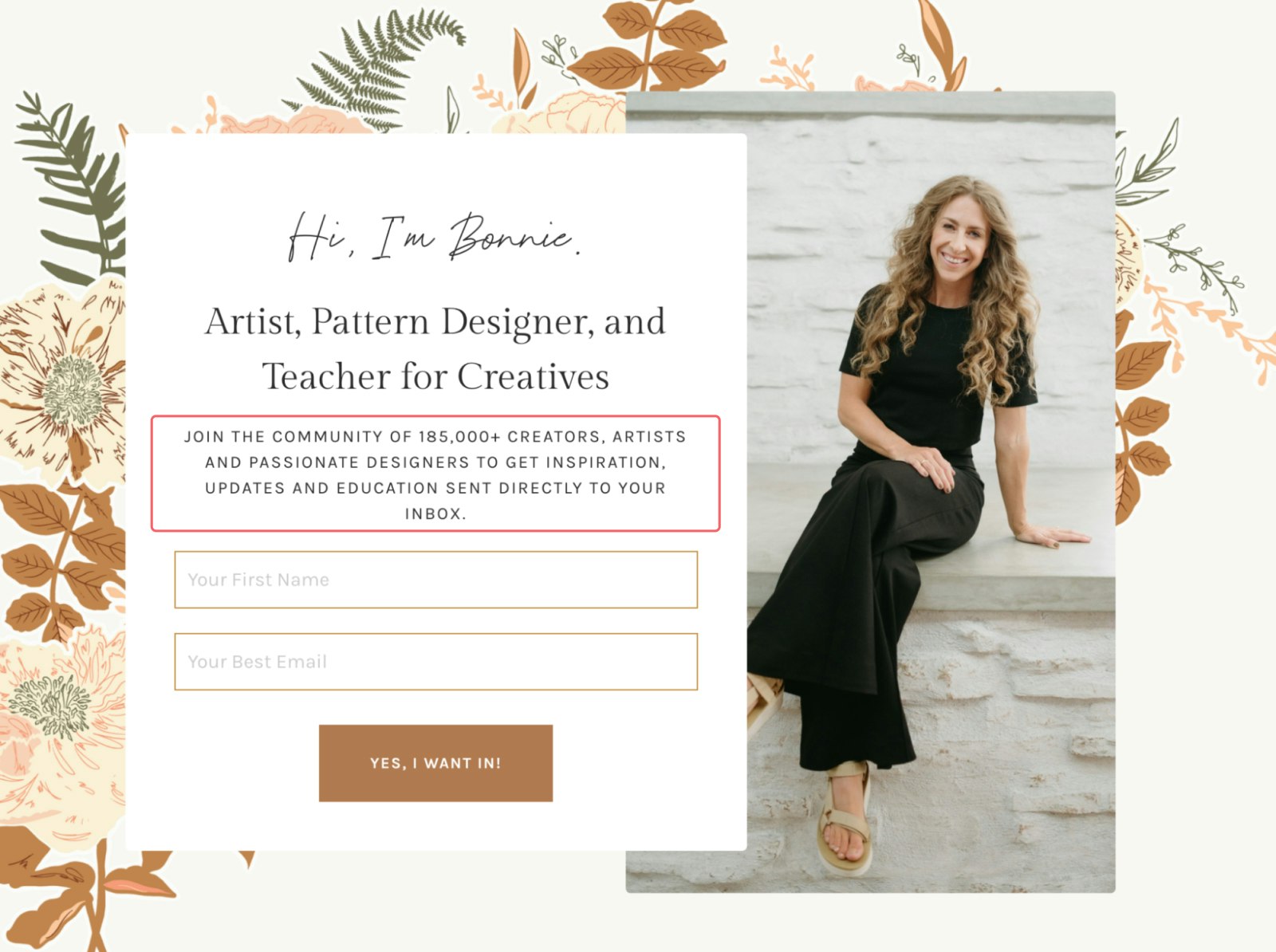This screenshot has width=1276, height=952.
Task: Click the Join the Community paragraph
Action: pyautogui.click(x=435, y=474)
